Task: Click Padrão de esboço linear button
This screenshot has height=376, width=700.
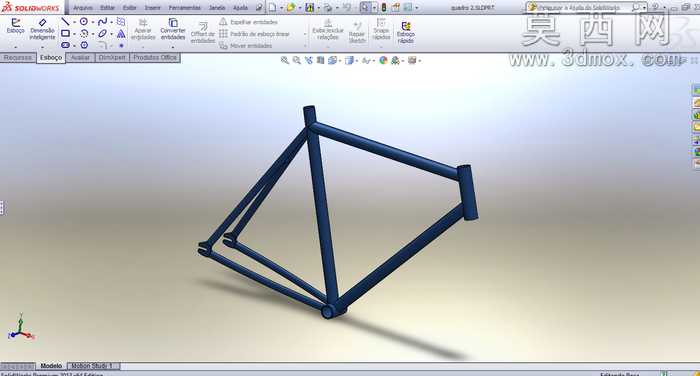Action: (254, 34)
